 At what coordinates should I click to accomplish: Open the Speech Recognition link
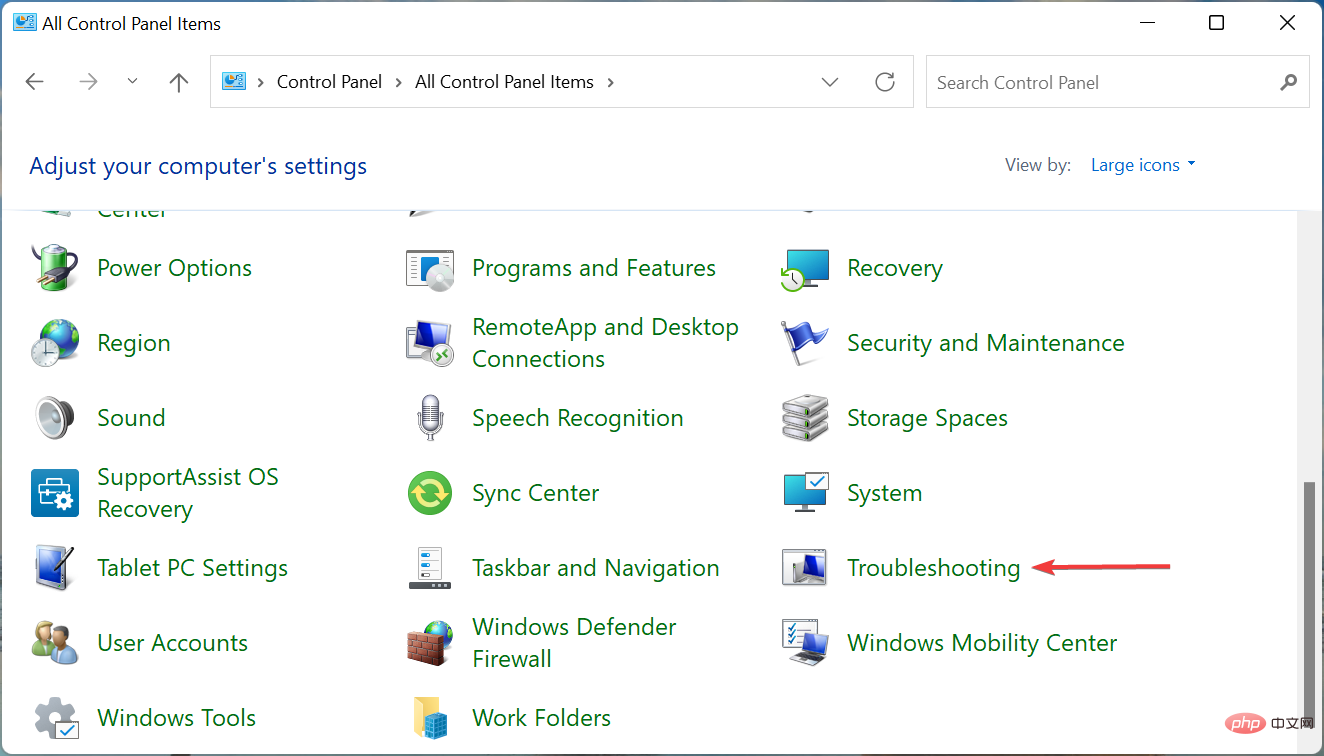[577, 418]
